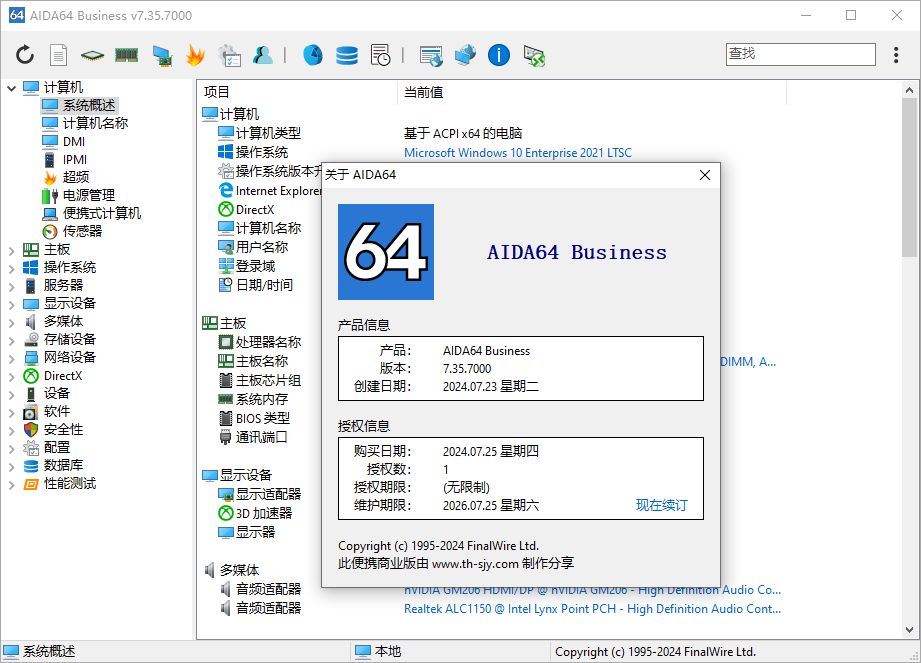Image resolution: width=921 pixels, height=663 pixels.
Task: Open the Microsoft Windows 10 Enterprise link
Action: 517,153
